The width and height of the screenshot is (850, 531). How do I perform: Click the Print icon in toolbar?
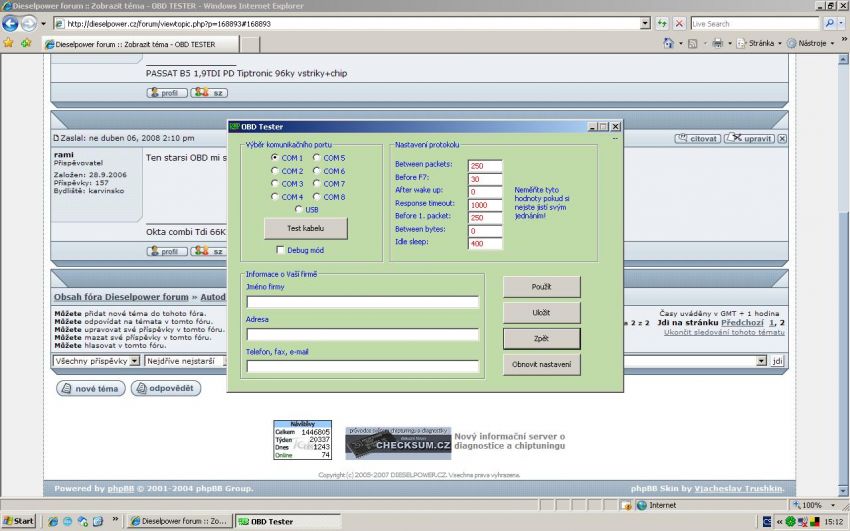(717, 43)
